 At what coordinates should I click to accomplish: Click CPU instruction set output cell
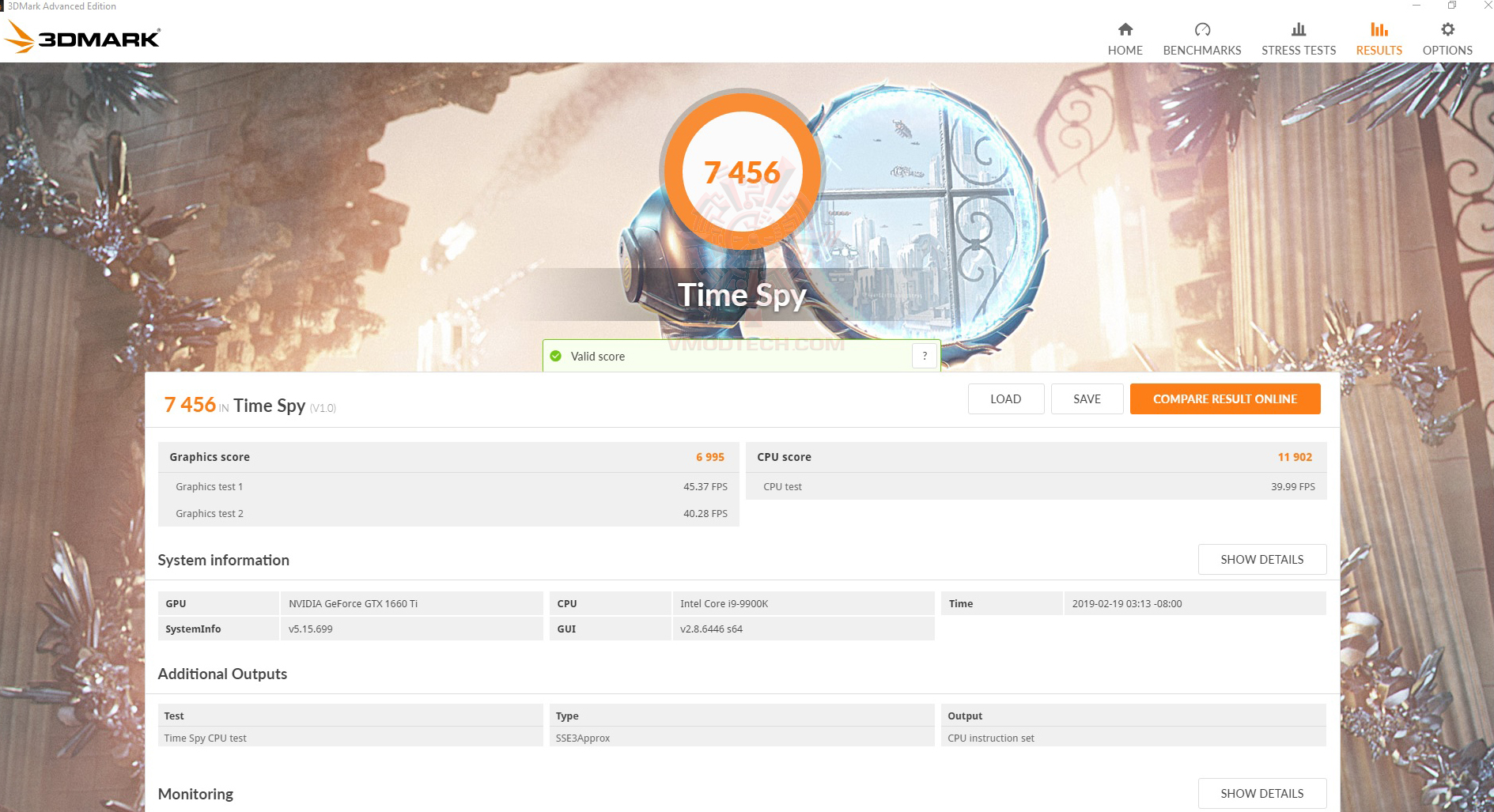tap(1133, 738)
